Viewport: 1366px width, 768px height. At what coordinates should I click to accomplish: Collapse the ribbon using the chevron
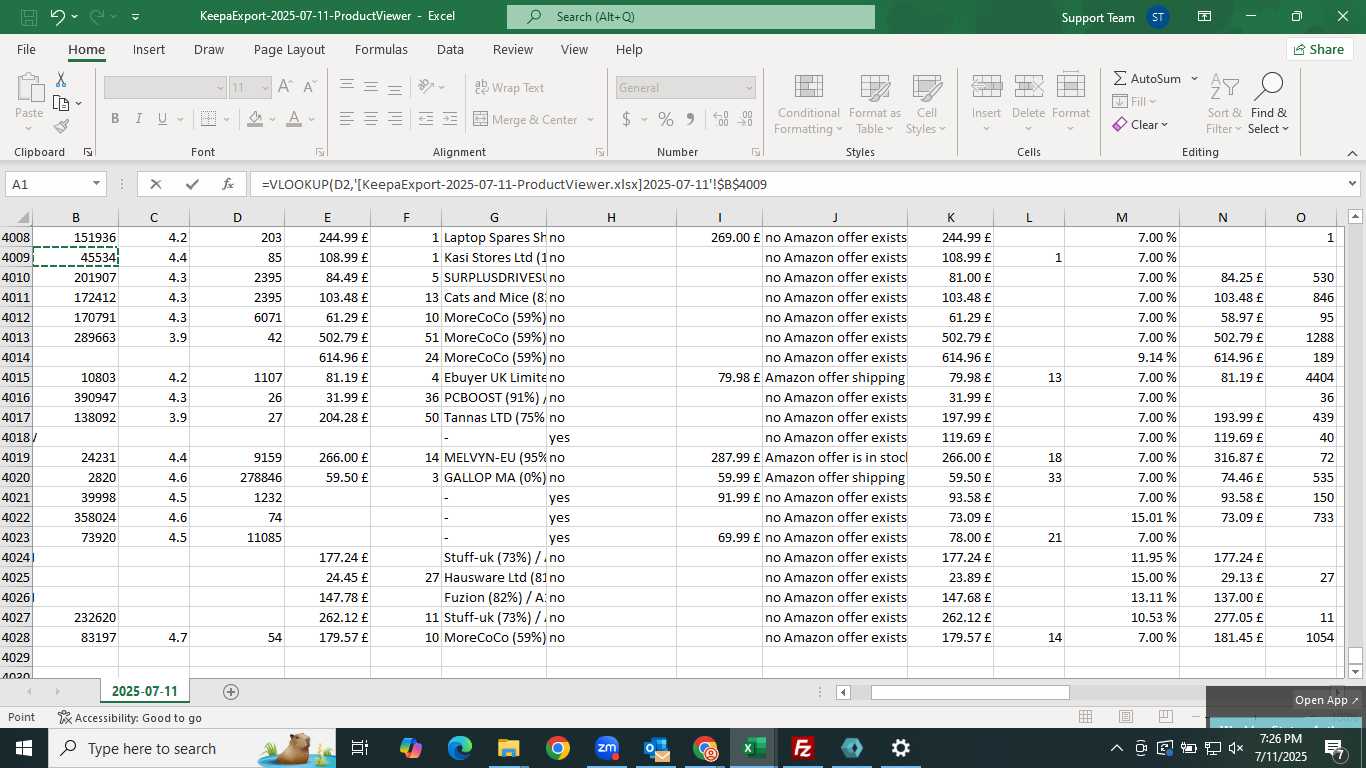click(1352, 153)
